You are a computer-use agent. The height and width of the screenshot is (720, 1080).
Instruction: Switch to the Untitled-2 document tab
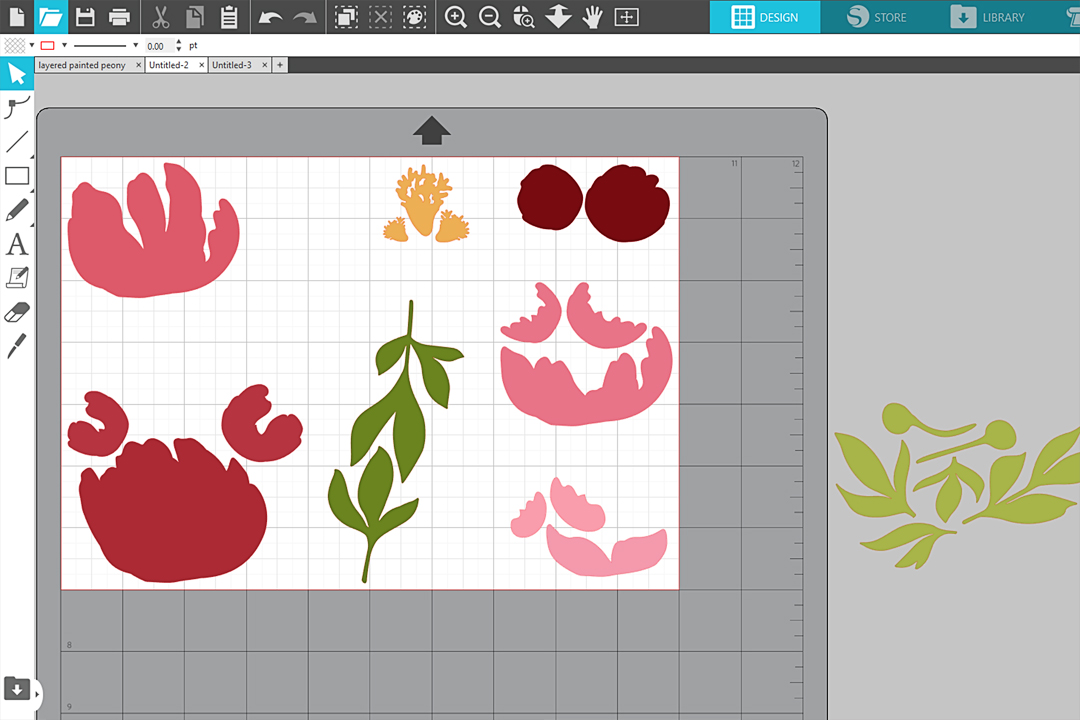[169, 65]
